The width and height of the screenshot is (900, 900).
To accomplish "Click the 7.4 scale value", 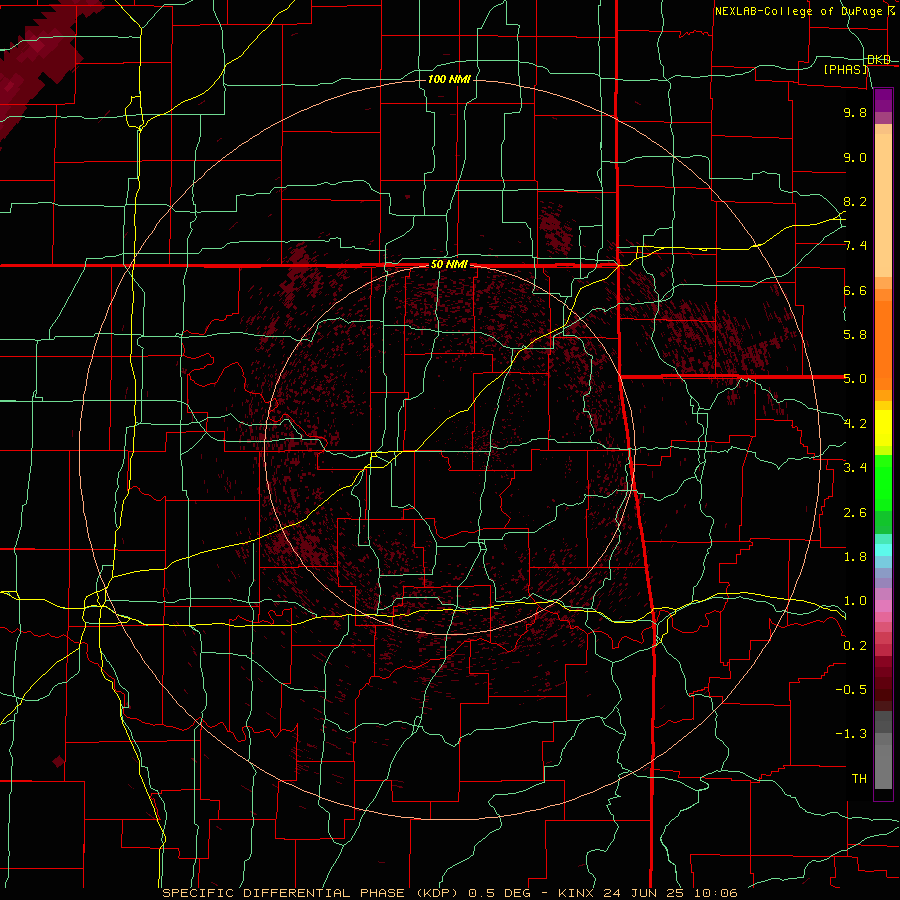I will (x=855, y=246).
